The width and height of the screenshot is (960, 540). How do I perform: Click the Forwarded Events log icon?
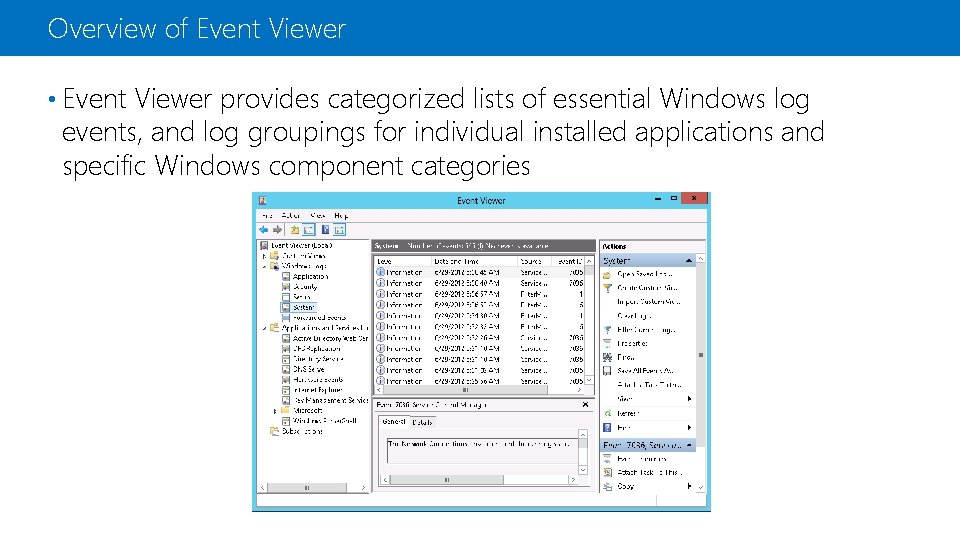click(285, 318)
